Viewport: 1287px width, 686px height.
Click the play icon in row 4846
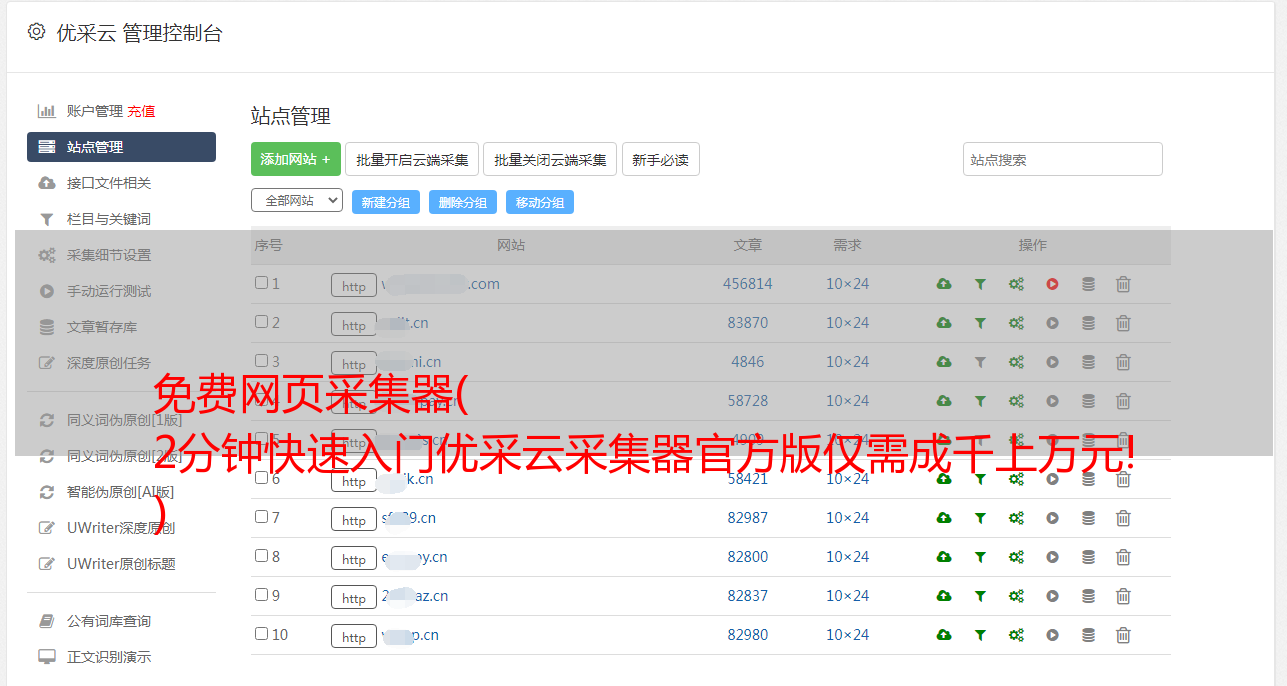tap(1052, 362)
